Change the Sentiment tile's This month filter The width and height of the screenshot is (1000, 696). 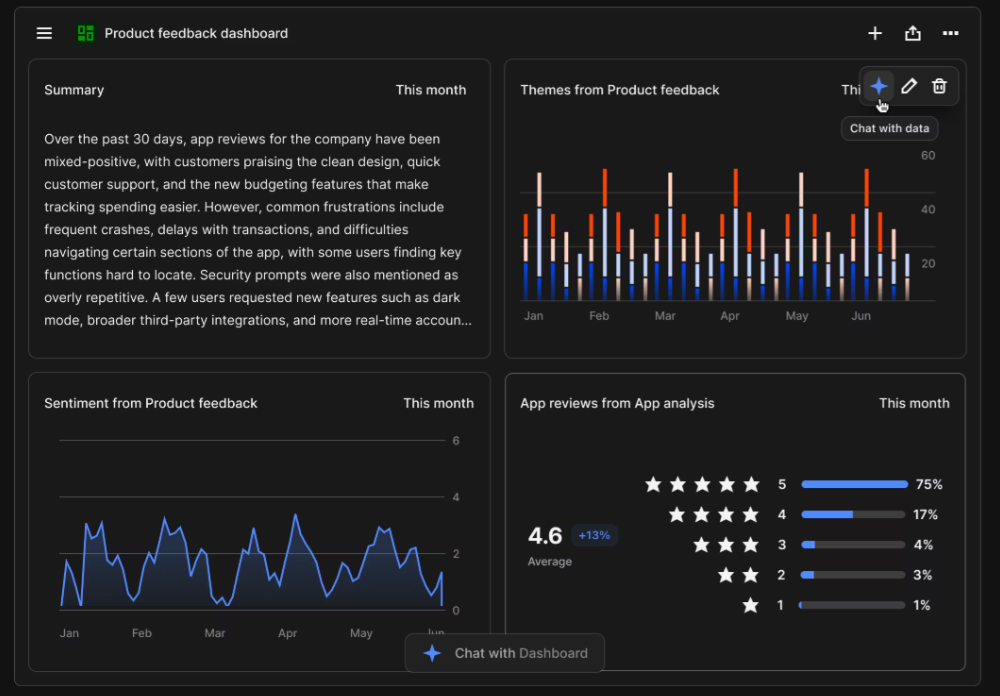coord(438,403)
